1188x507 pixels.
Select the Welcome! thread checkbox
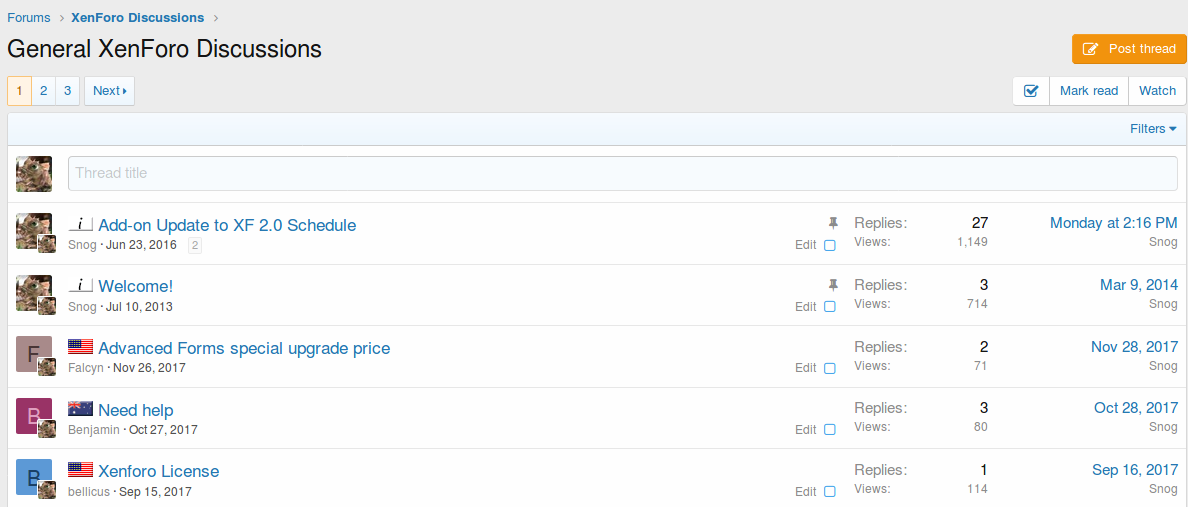829,307
